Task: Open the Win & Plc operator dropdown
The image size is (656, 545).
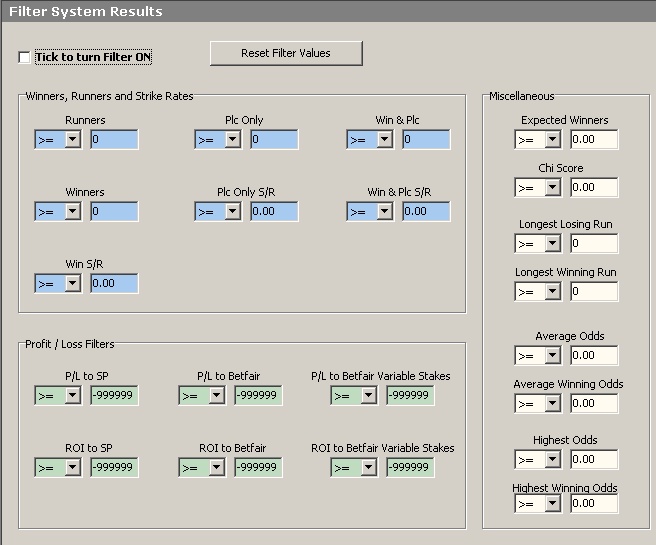Action: click(x=370, y=140)
